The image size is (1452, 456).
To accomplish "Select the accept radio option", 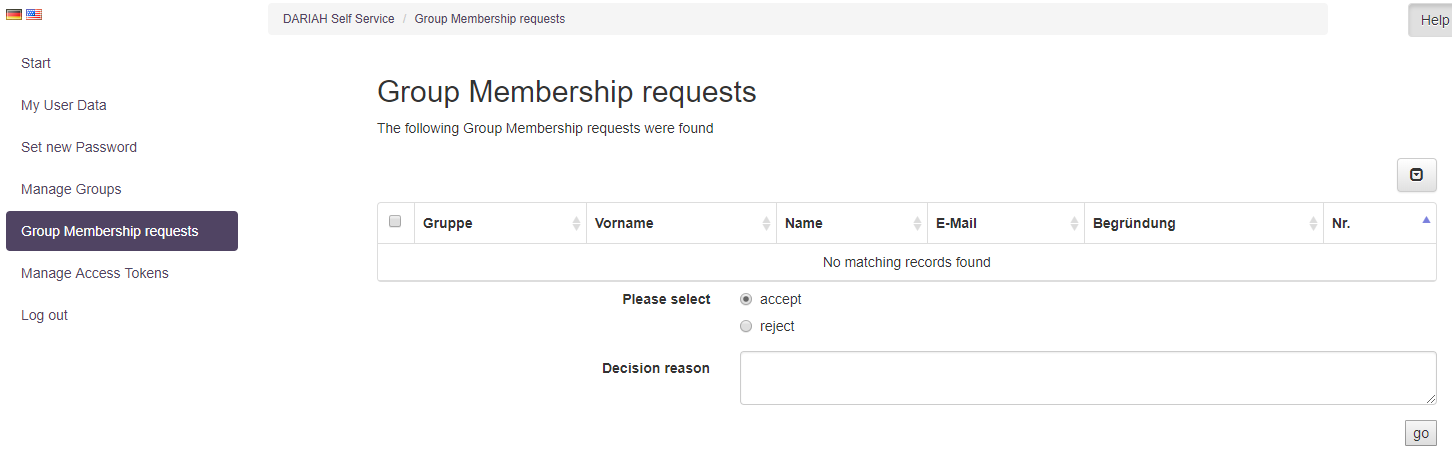I will coord(746,299).
